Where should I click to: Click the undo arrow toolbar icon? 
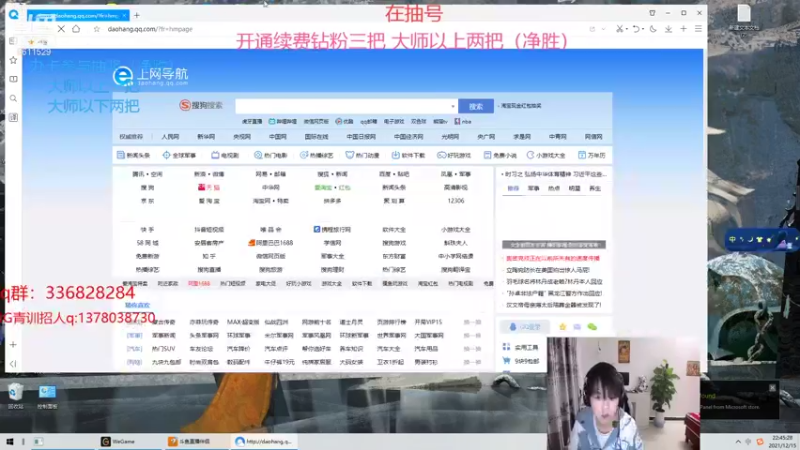coord(636,29)
